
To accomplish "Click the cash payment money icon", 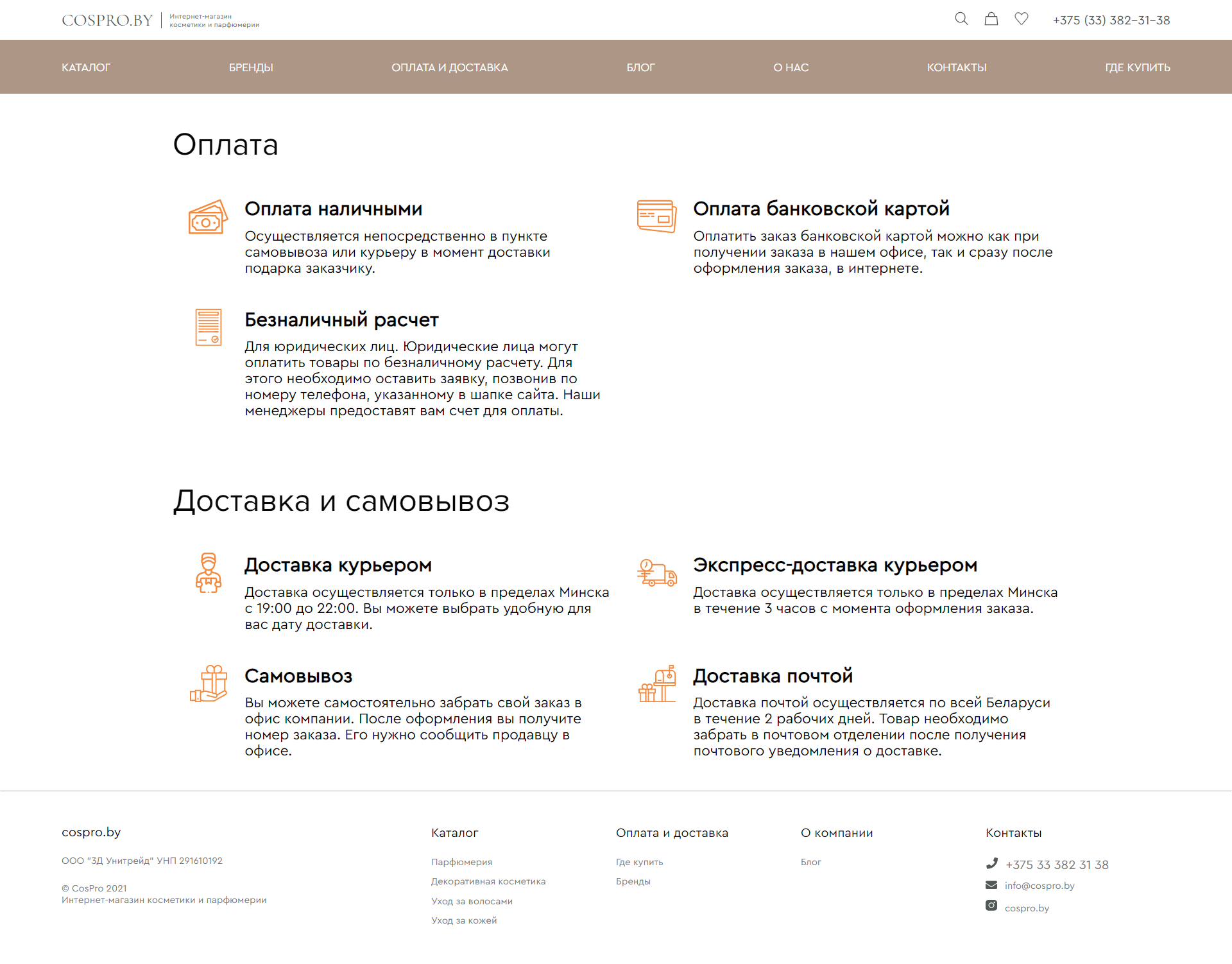I will 208,218.
